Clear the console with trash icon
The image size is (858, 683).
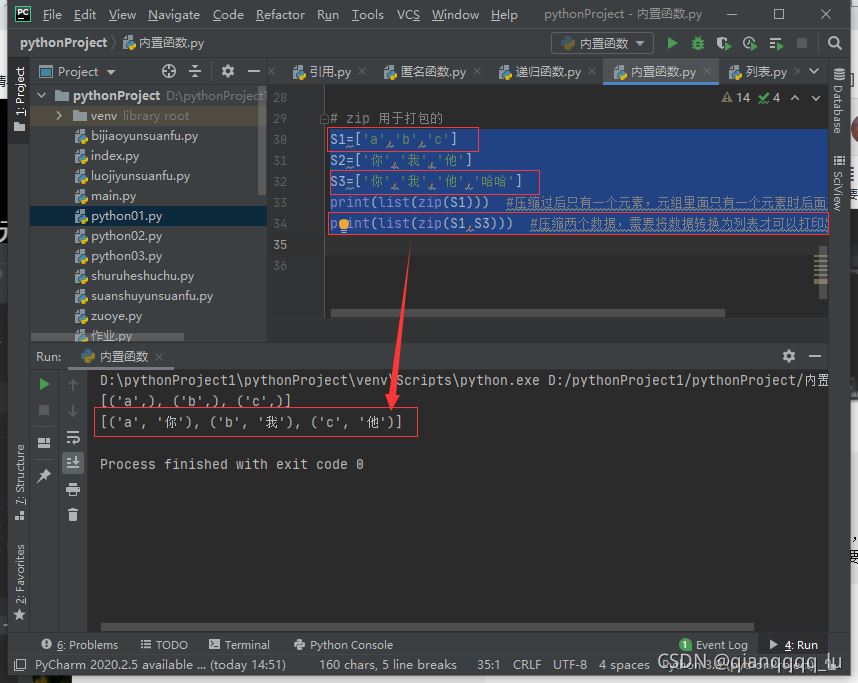pos(73,515)
